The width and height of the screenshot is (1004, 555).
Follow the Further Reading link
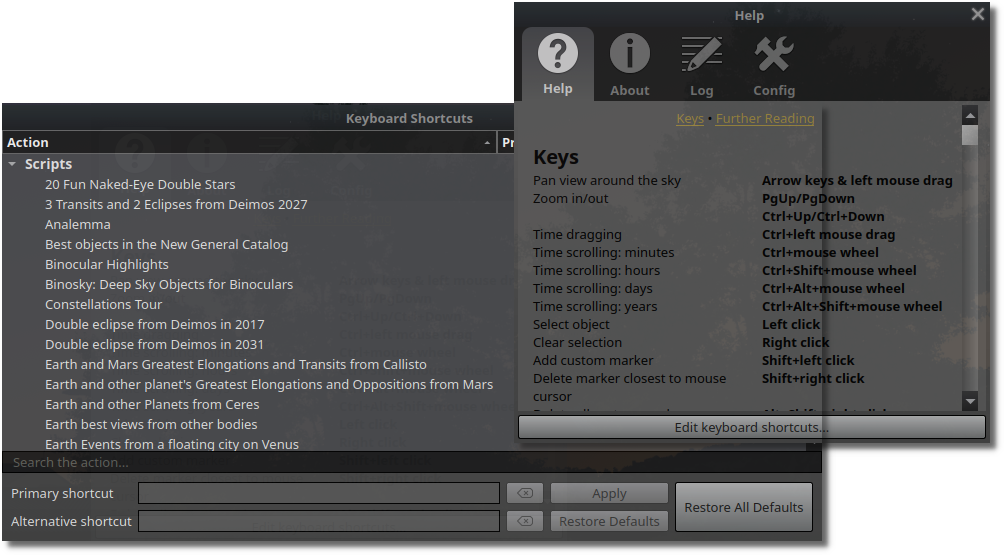pyautogui.click(x=765, y=118)
